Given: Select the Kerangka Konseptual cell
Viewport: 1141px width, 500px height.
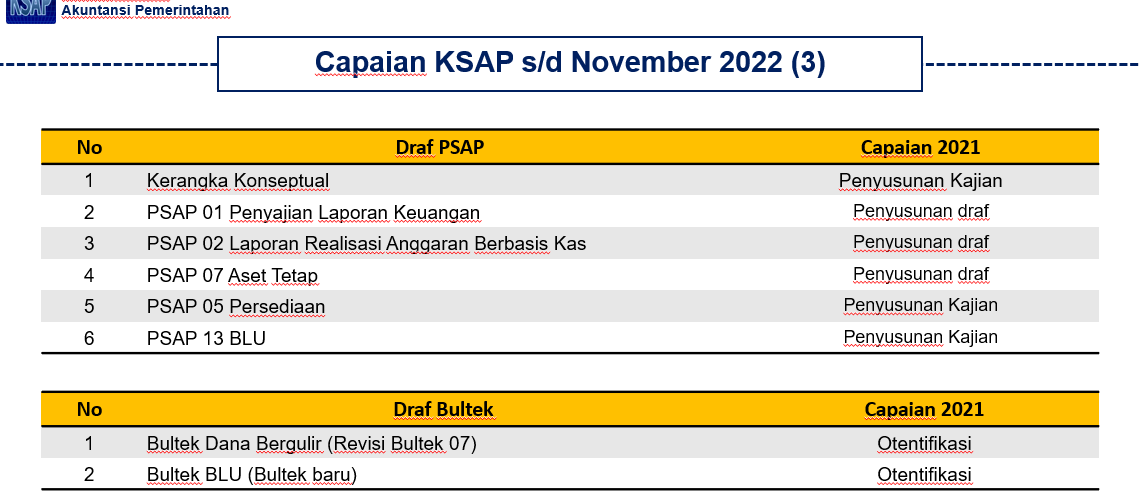Looking at the screenshot, I should click(238, 180).
